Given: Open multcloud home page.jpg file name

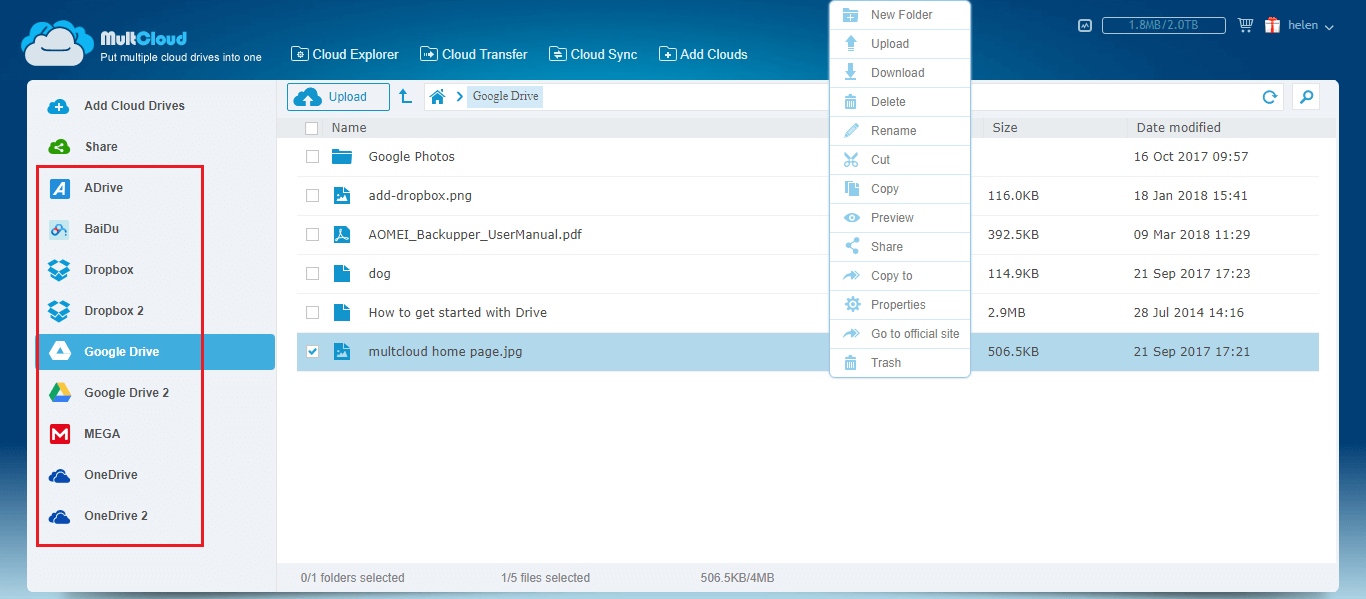Looking at the screenshot, I should [445, 352].
